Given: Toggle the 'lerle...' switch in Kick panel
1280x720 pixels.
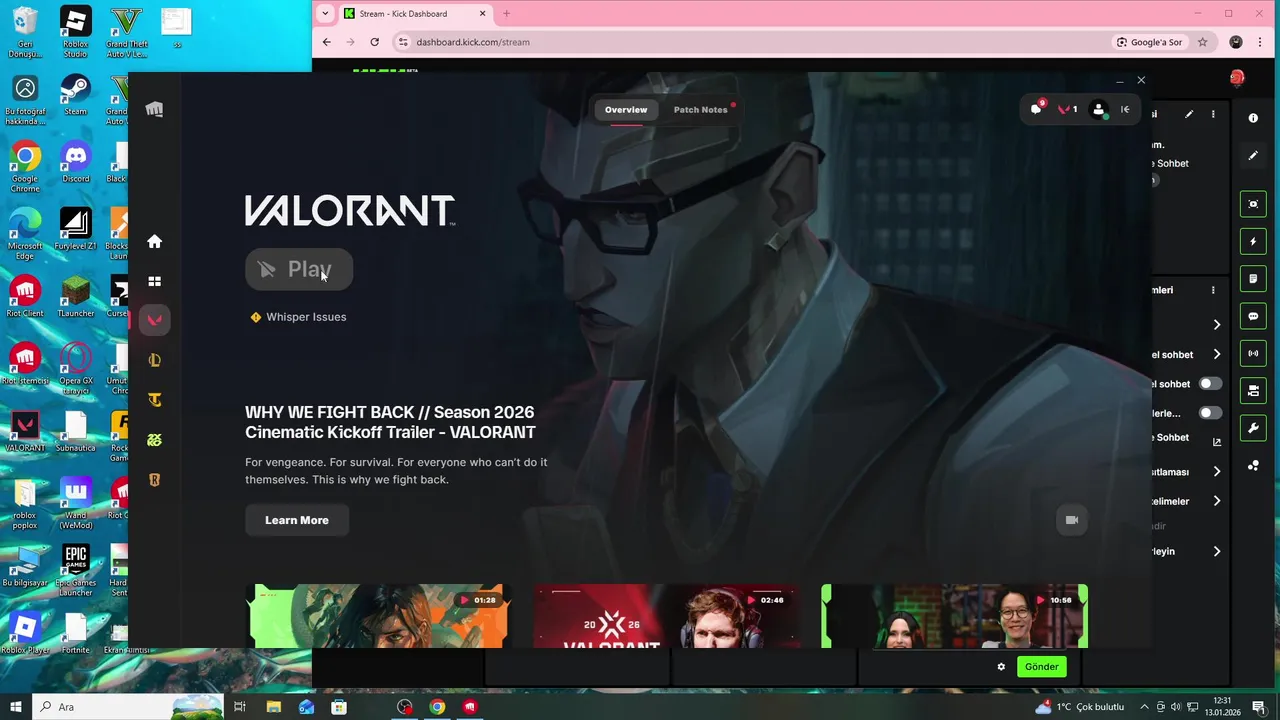Looking at the screenshot, I should pyautogui.click(x=1210, y=413).
